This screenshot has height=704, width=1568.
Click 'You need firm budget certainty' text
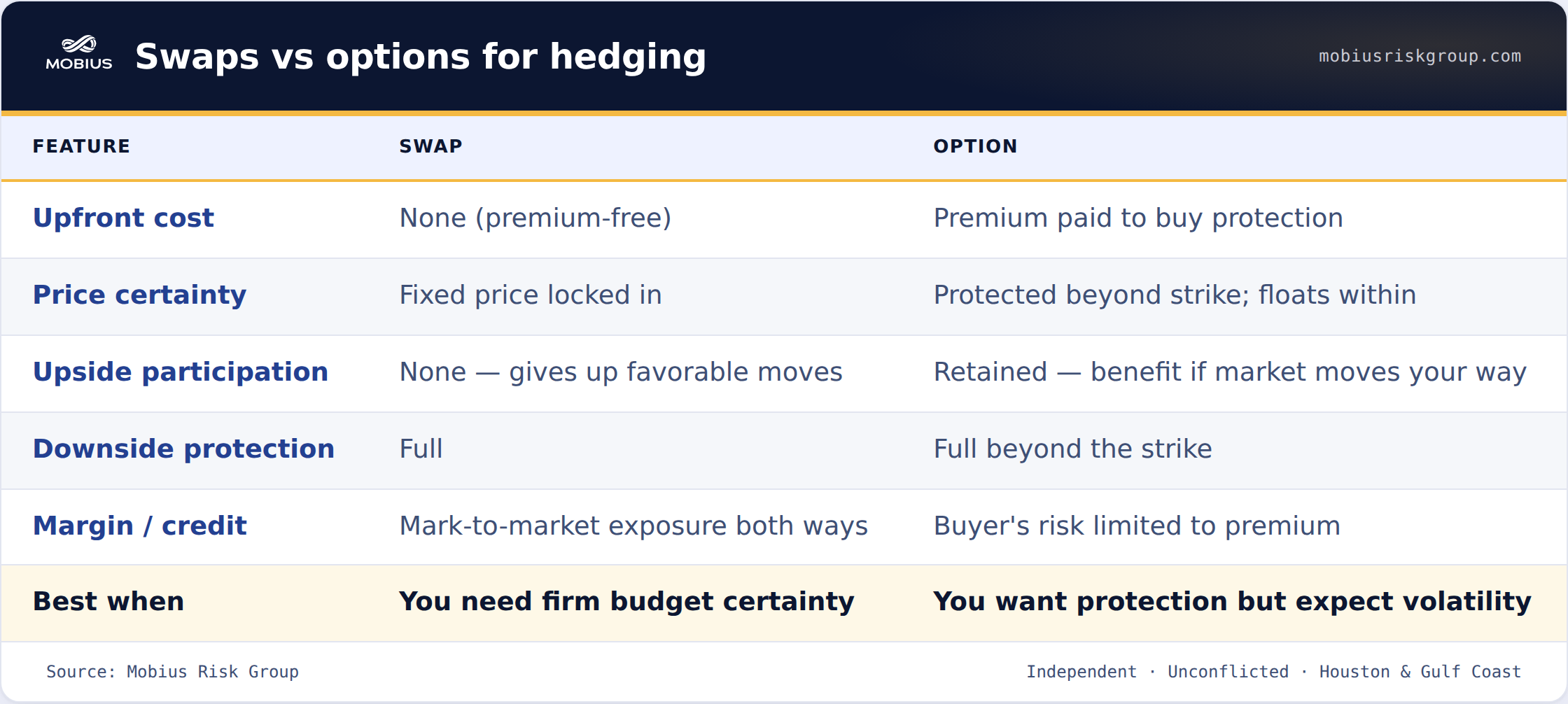point(626,601)
